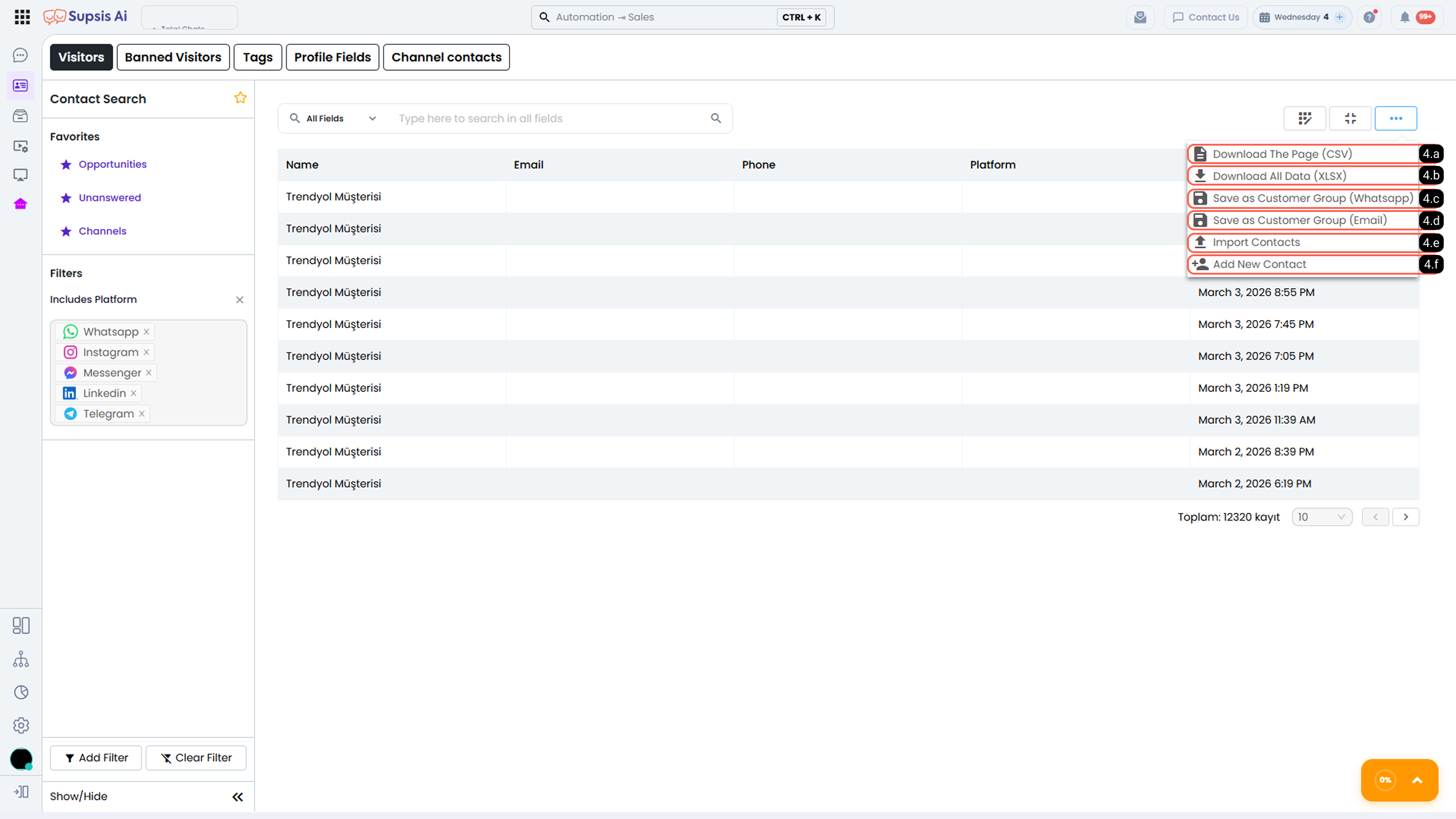Click the search in all fields input
This screenshot has width=1456, height=819.
550,119
